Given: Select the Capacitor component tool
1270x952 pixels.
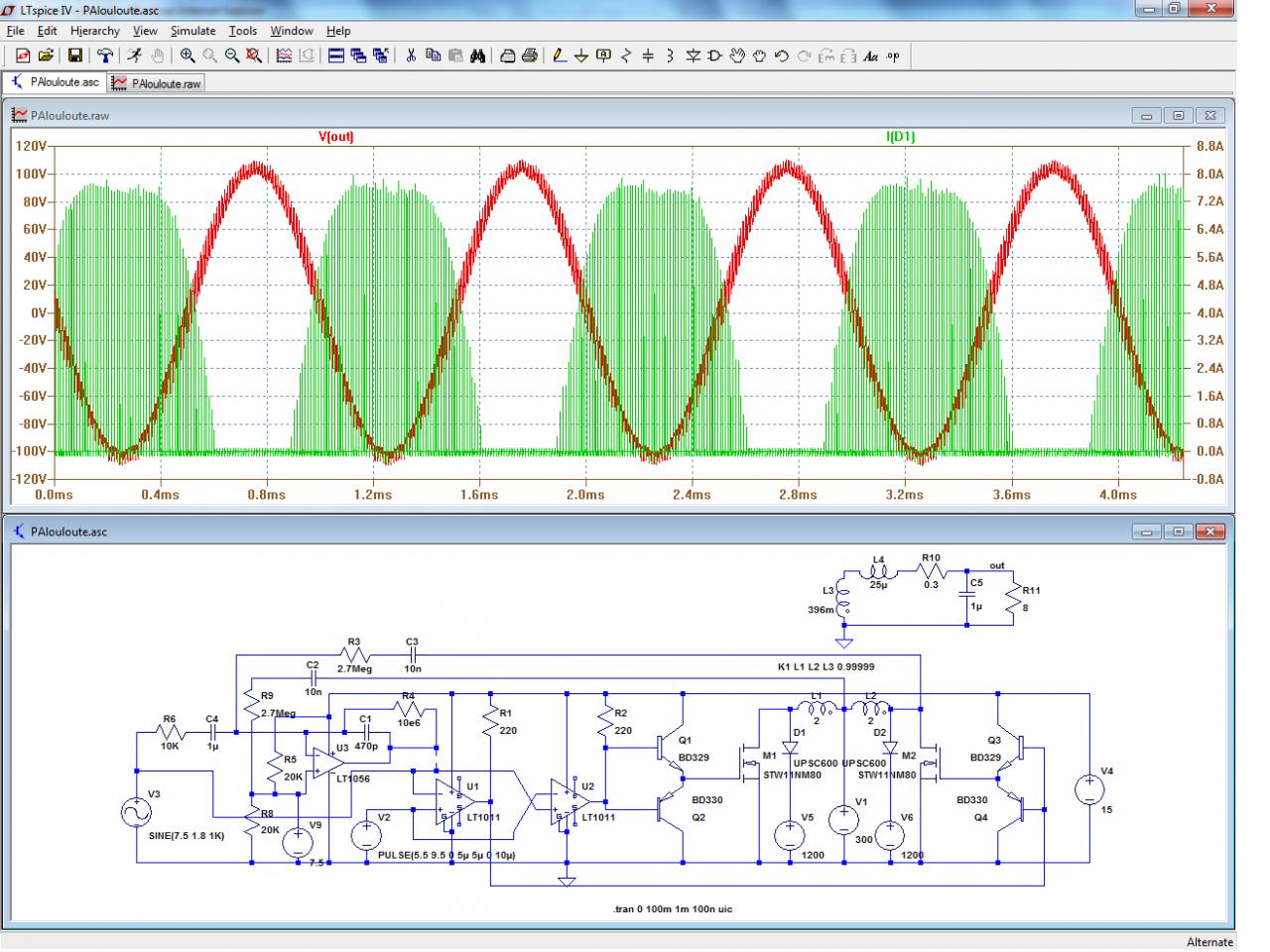Looking at the screenshot, I should tap(648, 57).
